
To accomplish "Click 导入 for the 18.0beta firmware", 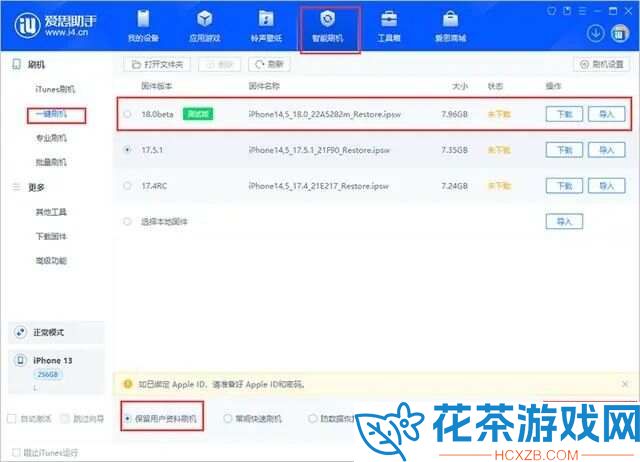I will tap(607, 114).
